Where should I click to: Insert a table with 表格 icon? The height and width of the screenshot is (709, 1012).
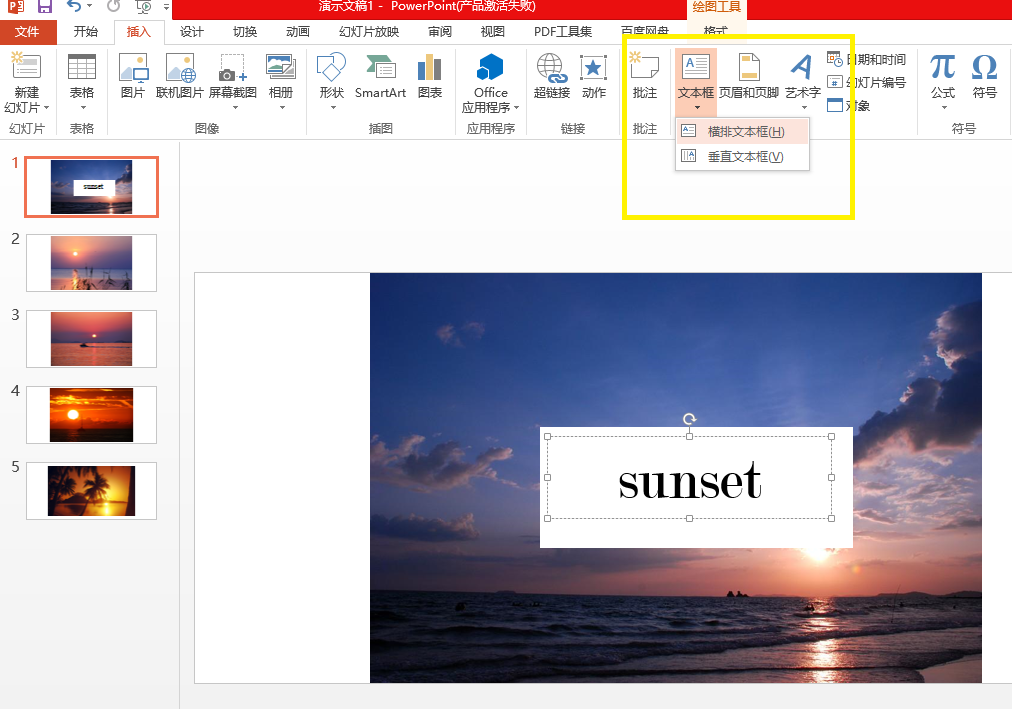(x=82, y=66)
